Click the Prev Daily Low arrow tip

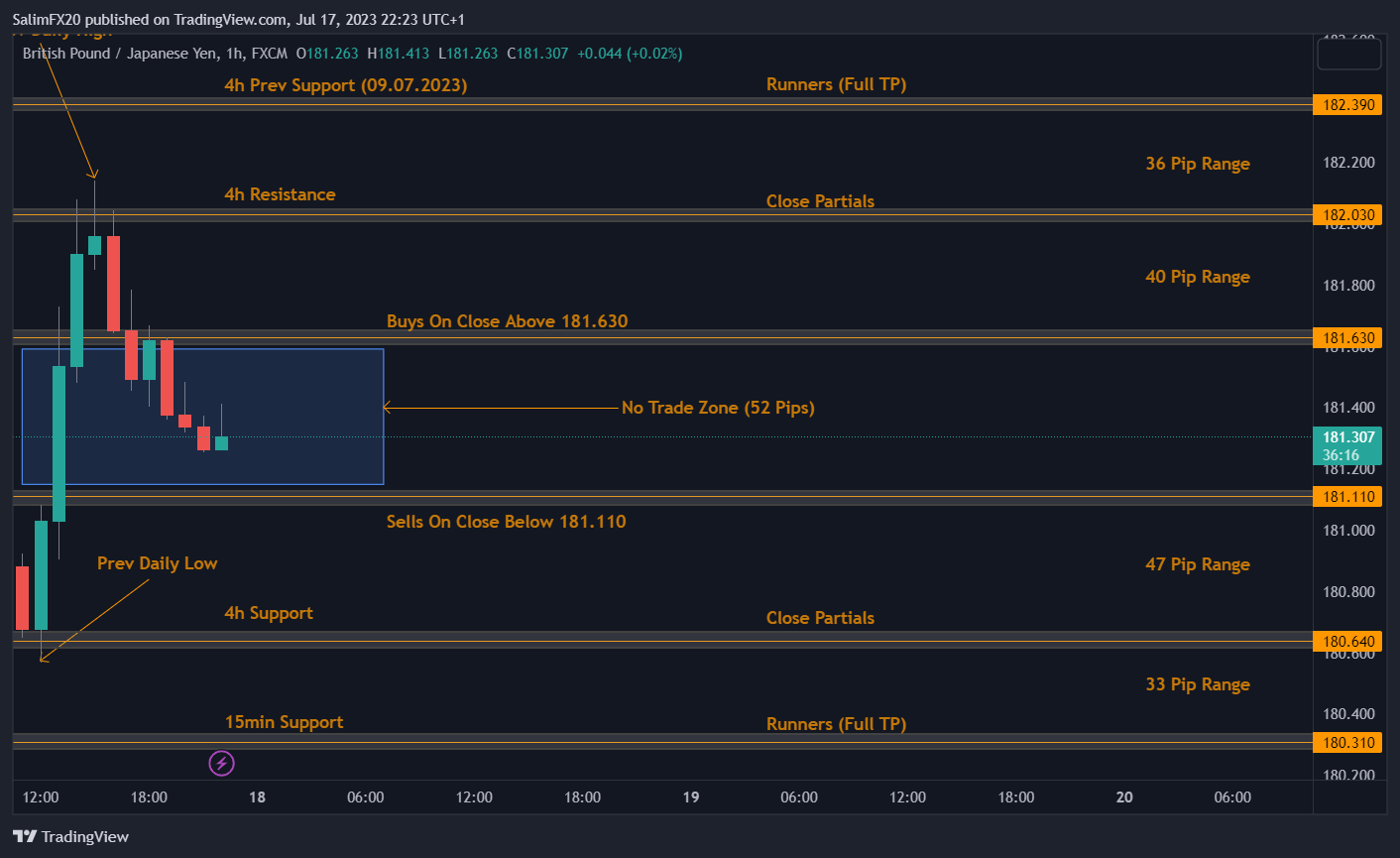(x=42, y=659)
